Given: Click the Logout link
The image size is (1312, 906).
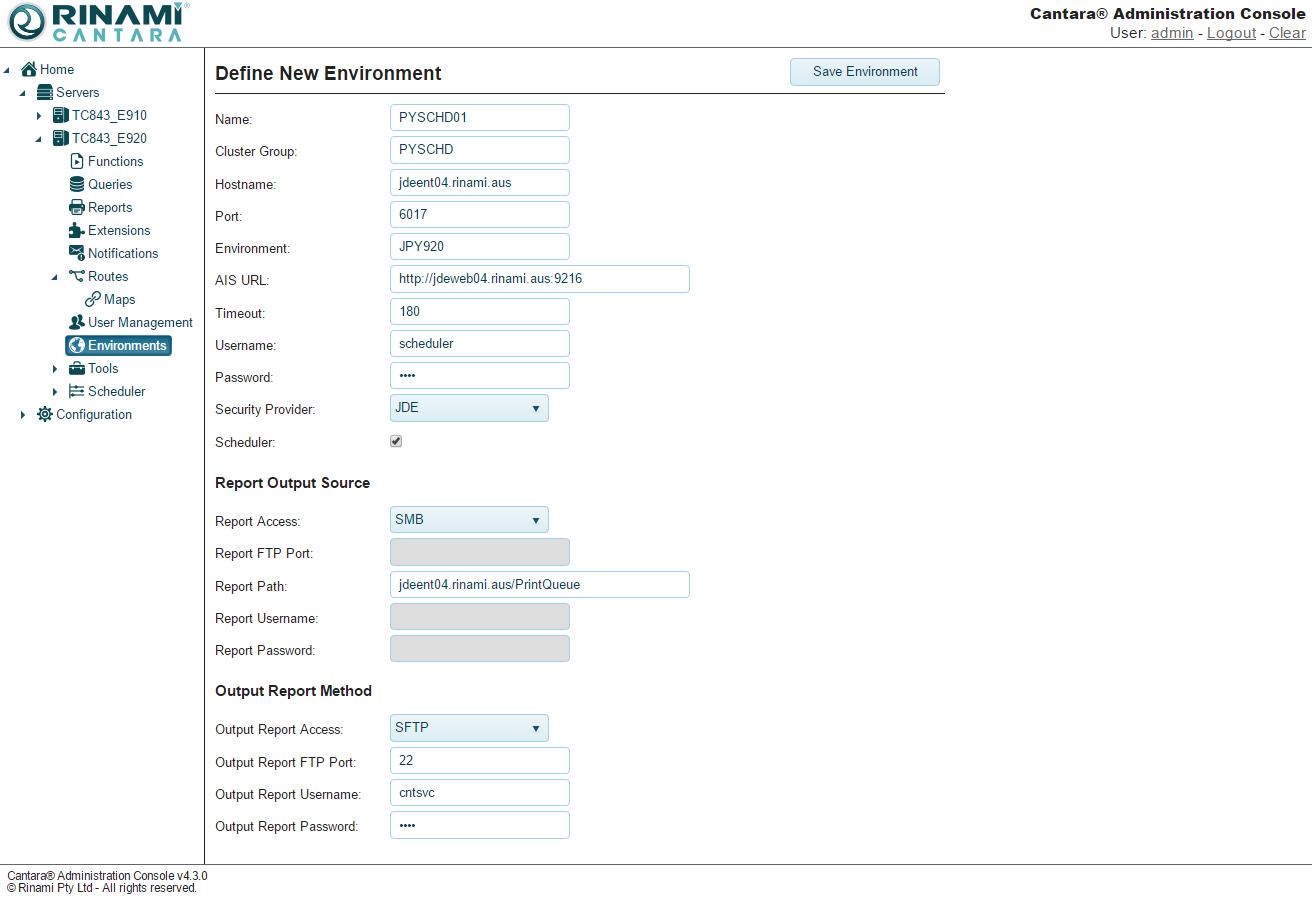Looking at the screenshot, I should click(x=1231, y=33).
